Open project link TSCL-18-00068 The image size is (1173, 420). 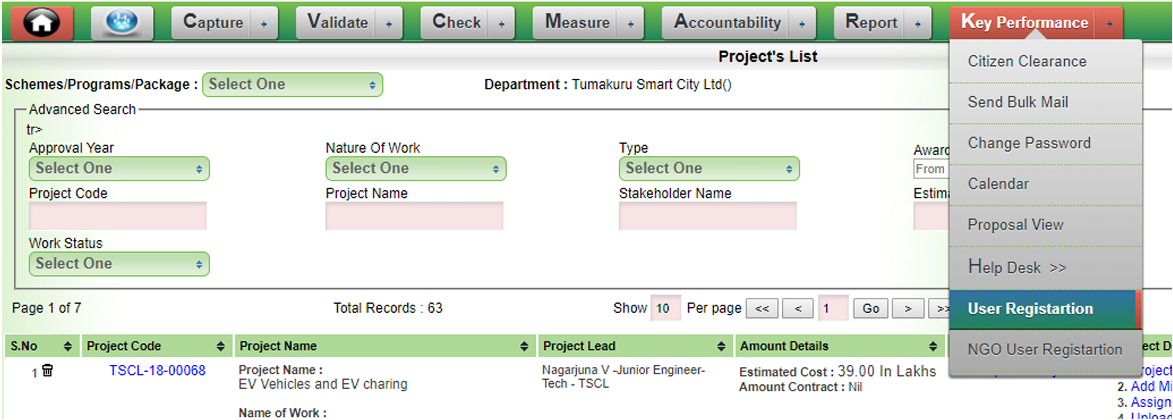[157, 371]
